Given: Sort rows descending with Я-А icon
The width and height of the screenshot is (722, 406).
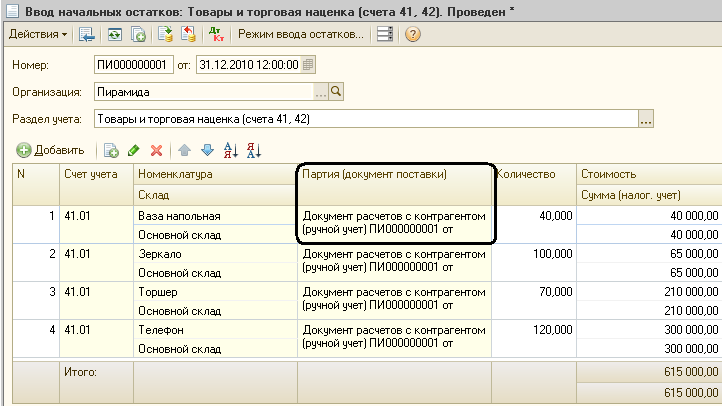Looking at the screenshot, I should click(x=253, y=150).
